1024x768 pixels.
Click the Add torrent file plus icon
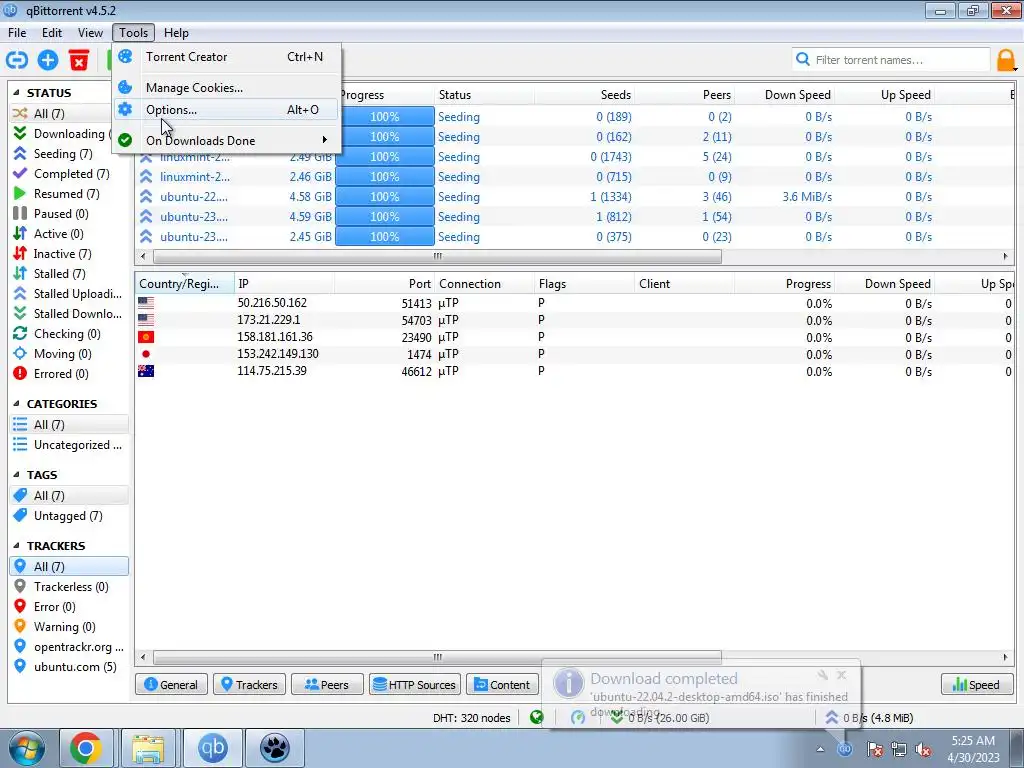click(48, 60)
